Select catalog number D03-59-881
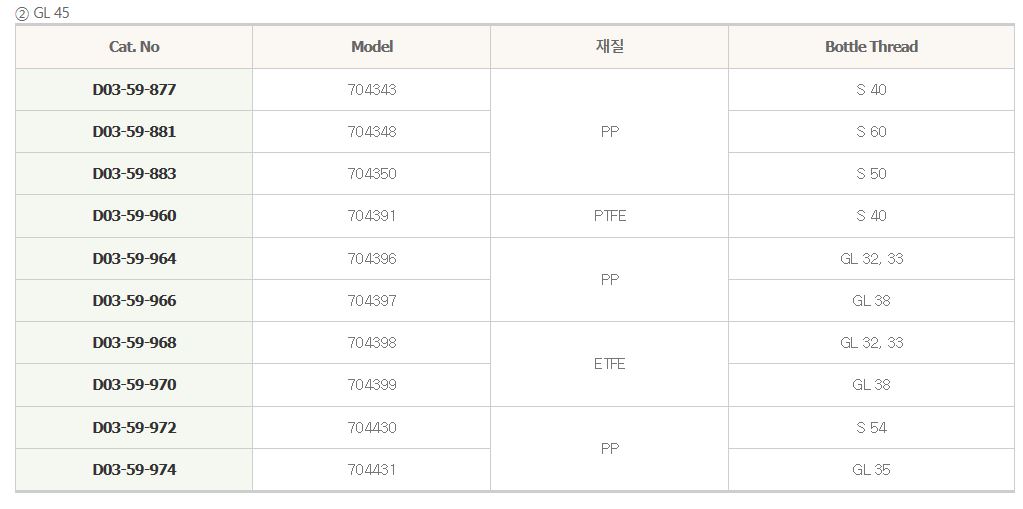This screenshot has width=1023, height=509. (x=134, y=132)
